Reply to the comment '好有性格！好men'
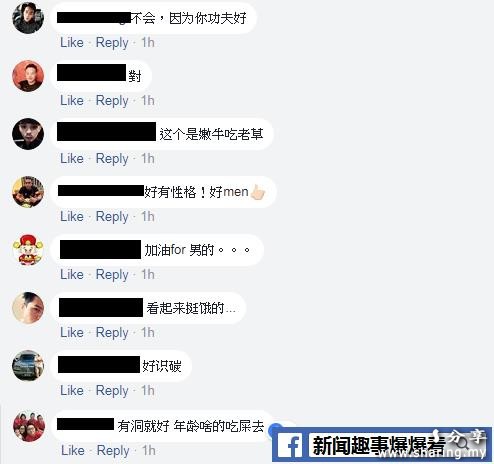Screen dimensions: 494x464 [x=112, y=217]
